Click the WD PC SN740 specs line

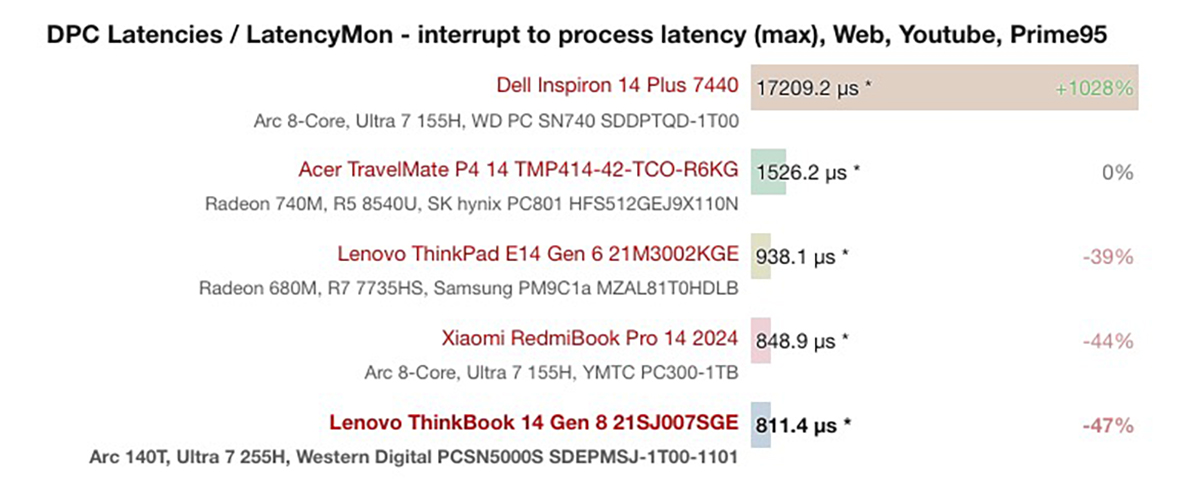point(495,120)
